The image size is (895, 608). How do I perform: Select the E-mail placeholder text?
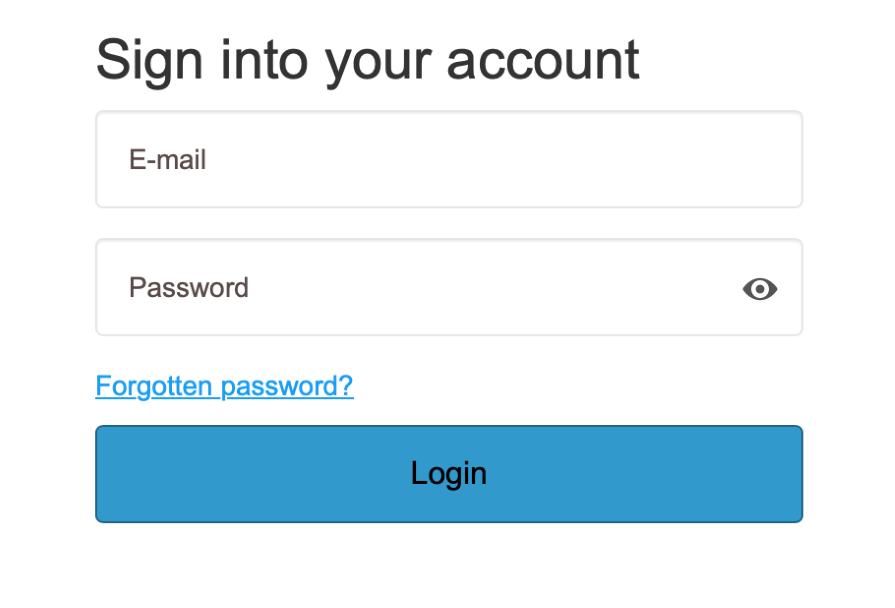click(167, 160)
